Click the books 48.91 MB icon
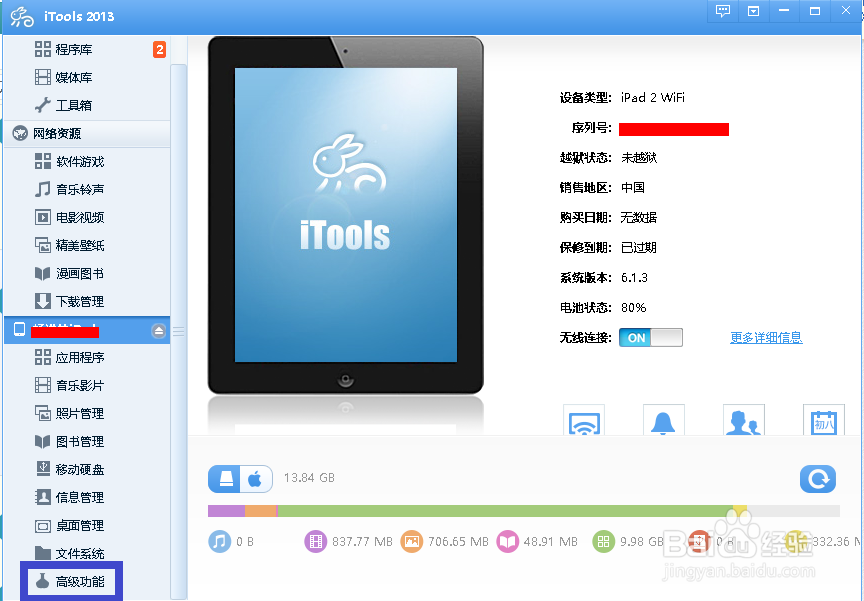 coord(507,542)
